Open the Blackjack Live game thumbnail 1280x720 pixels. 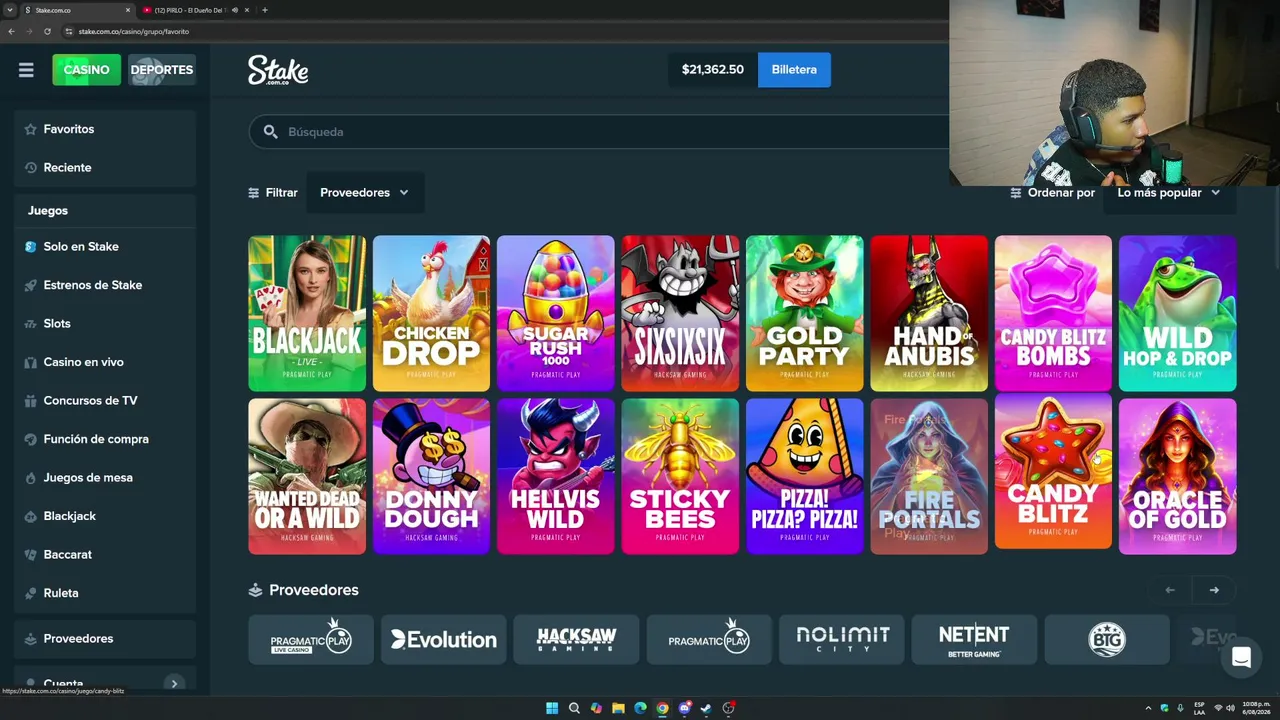coord(307,313)
